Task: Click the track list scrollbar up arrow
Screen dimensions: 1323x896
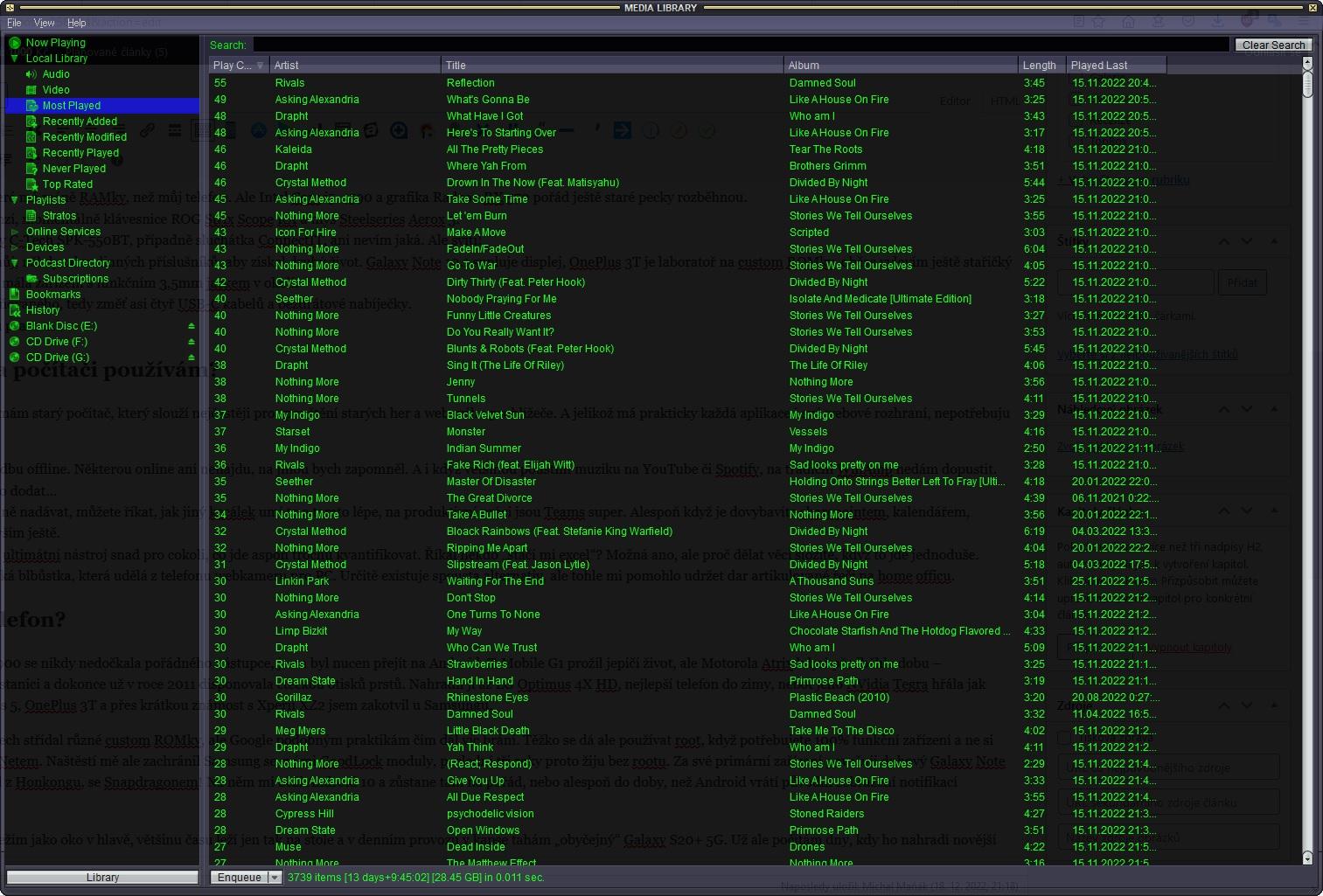Action: (1307, 63)
